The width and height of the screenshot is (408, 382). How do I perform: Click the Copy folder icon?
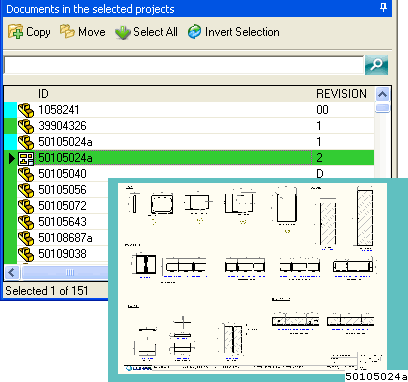pos(15,32)
